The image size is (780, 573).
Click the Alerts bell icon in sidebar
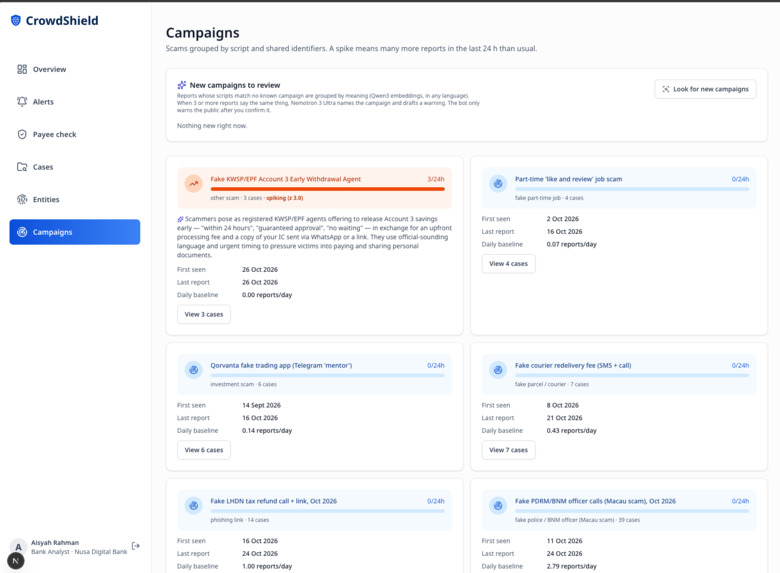click(22, 101)
